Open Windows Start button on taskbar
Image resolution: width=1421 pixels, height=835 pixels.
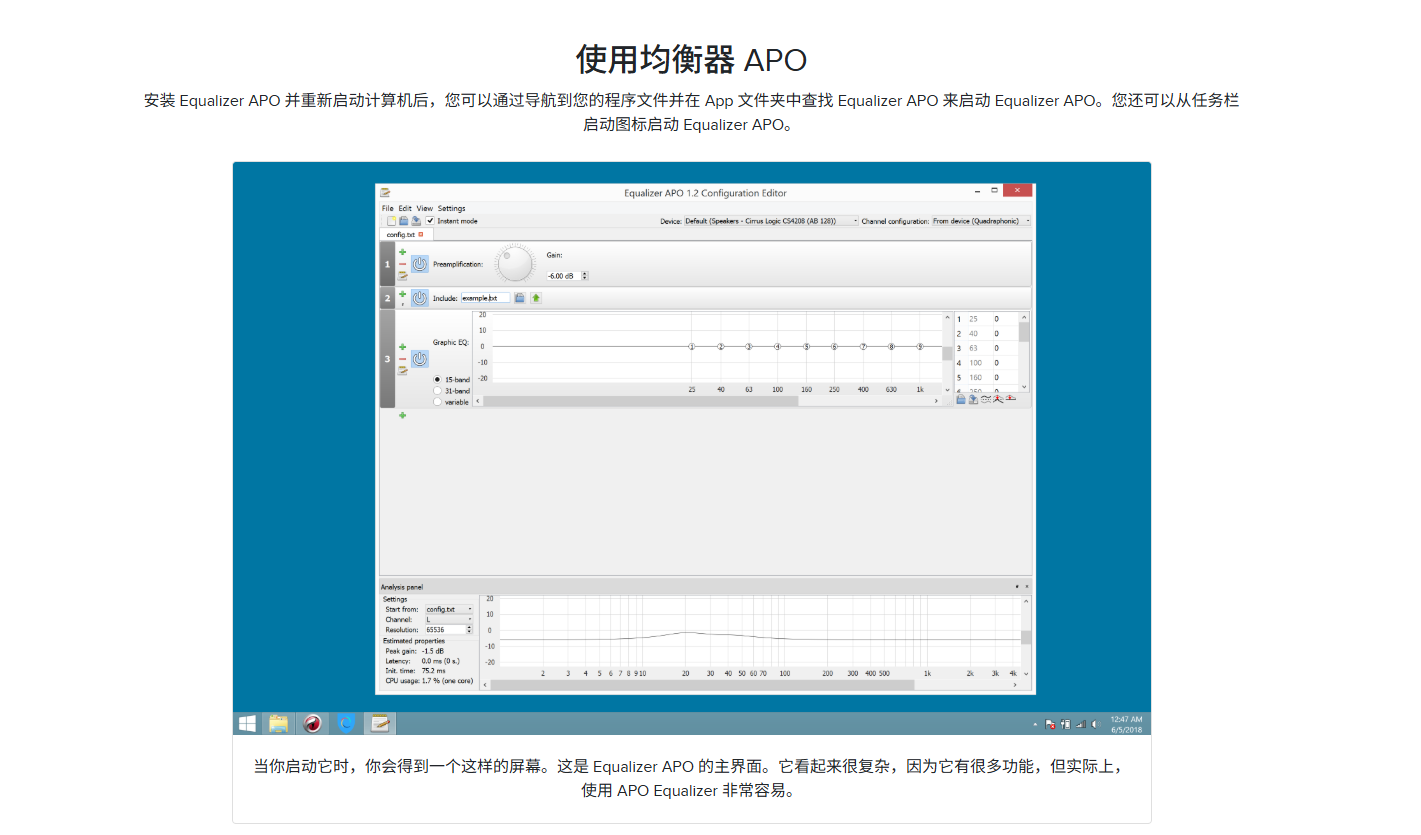(247, 723)
